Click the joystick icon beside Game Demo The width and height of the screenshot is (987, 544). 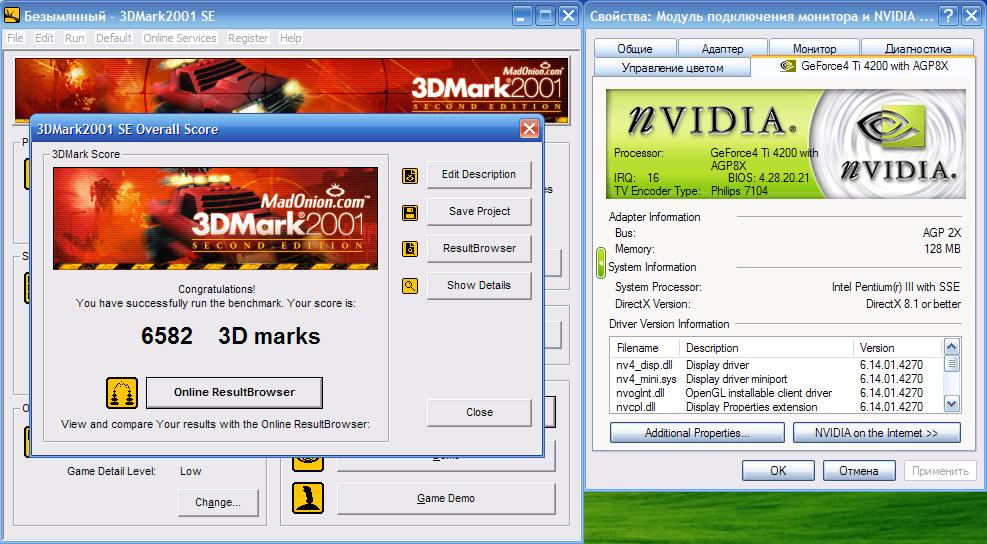tap(308, 498)
